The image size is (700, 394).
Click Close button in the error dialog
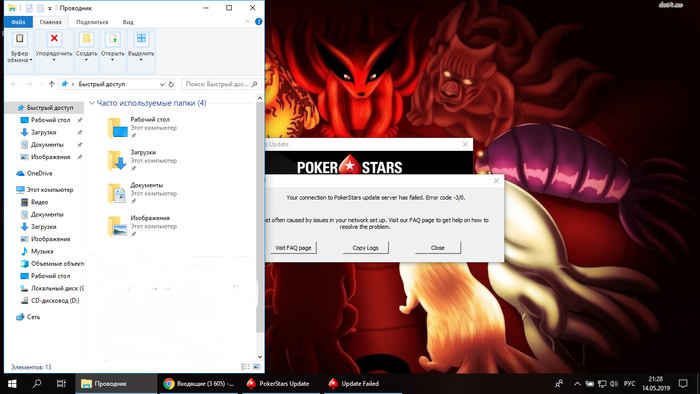[438, 248]
